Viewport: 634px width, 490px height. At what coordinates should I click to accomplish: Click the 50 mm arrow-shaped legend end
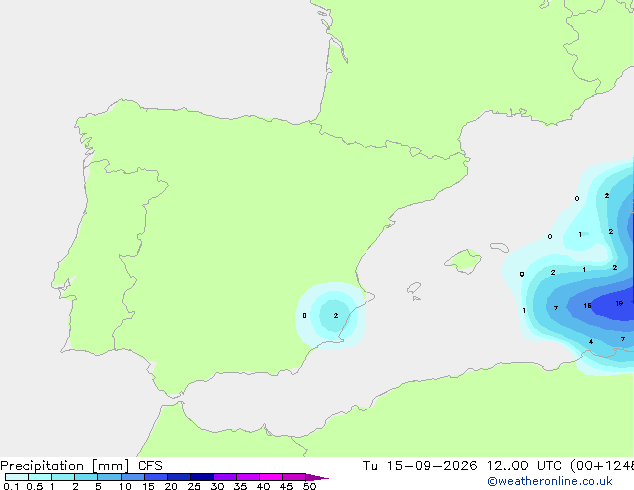[317, 477]
